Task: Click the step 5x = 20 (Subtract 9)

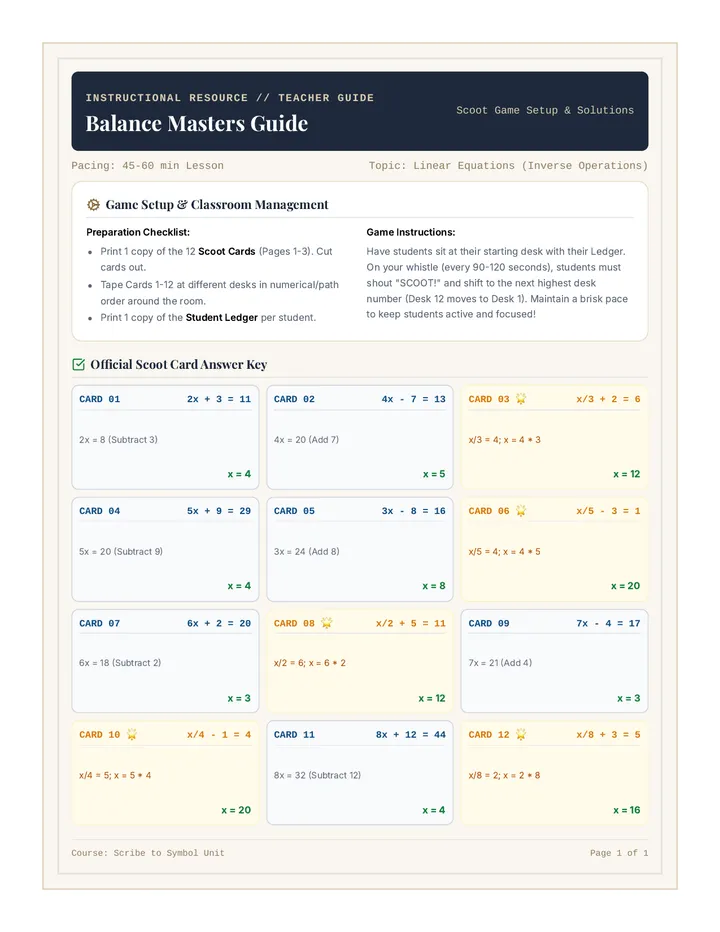Action: (x=121, y=552)
